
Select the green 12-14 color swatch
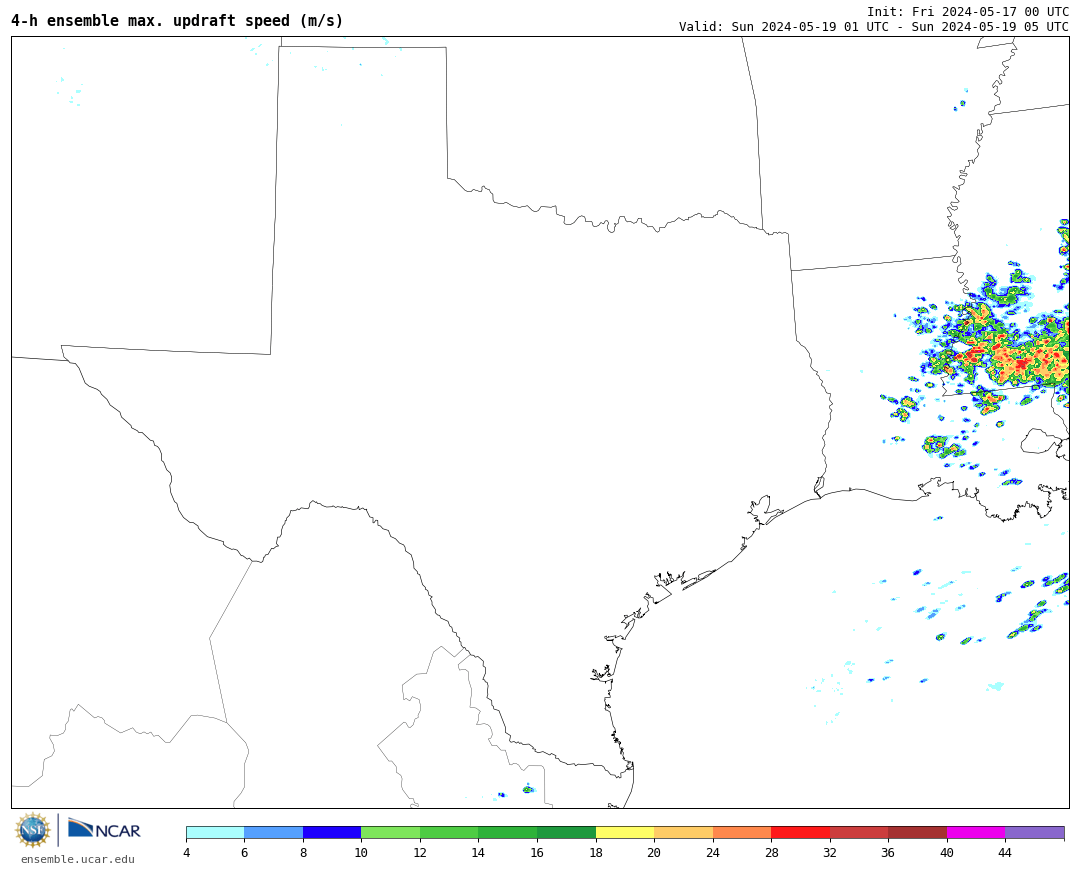pyautogui.click(x=449, y=833)
